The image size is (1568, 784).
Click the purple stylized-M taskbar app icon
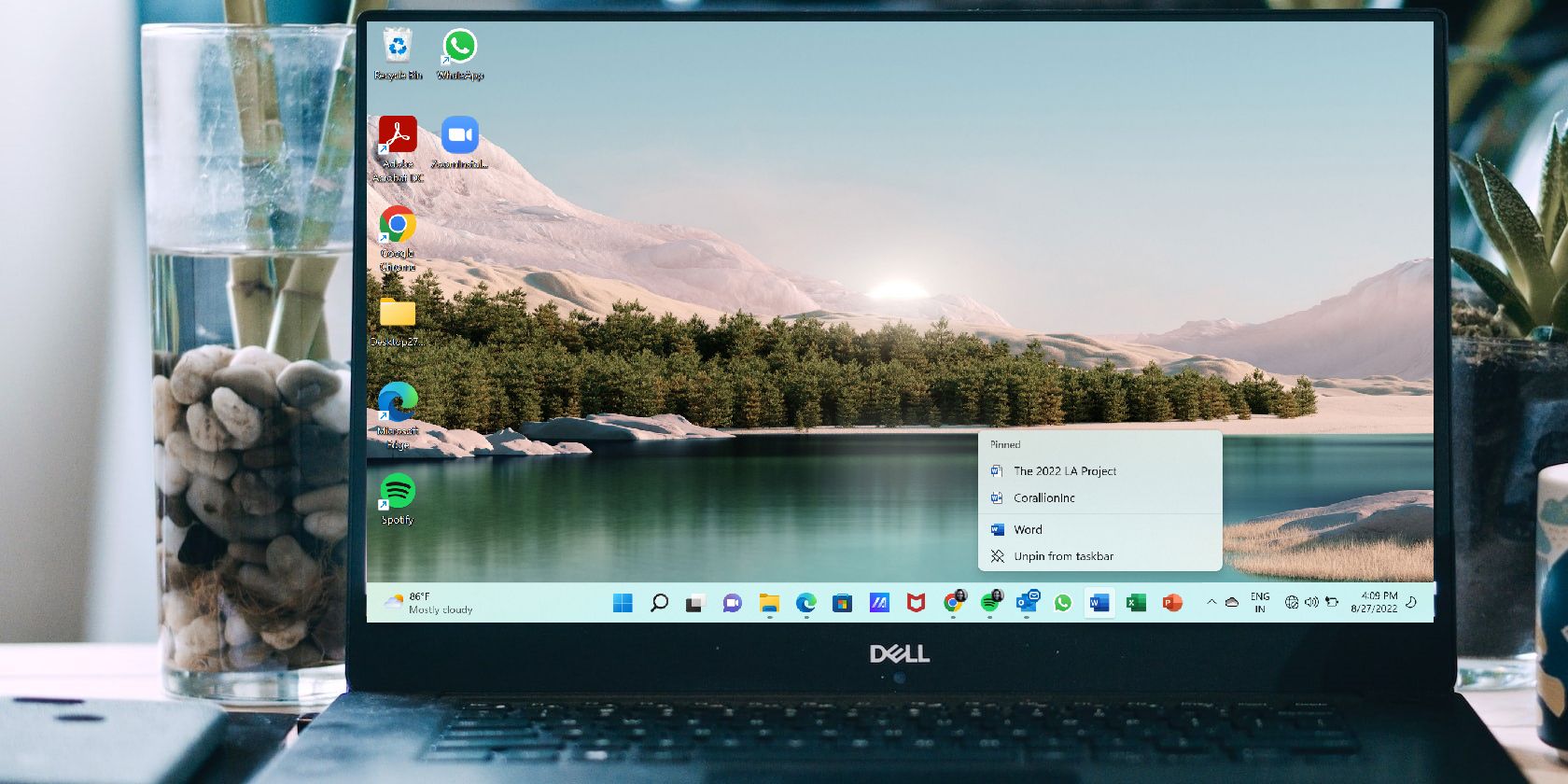coord(879,603)
